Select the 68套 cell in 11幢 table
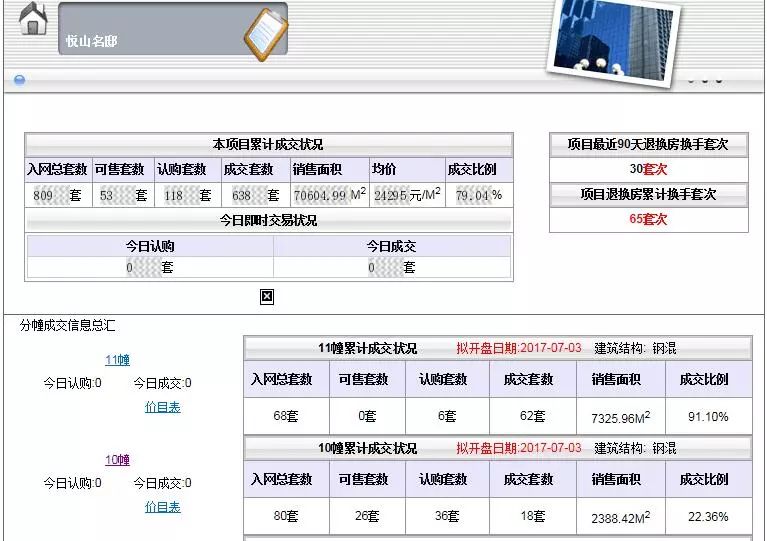The width and height of the screenshot is (767, 541). (x=286, y=416)
